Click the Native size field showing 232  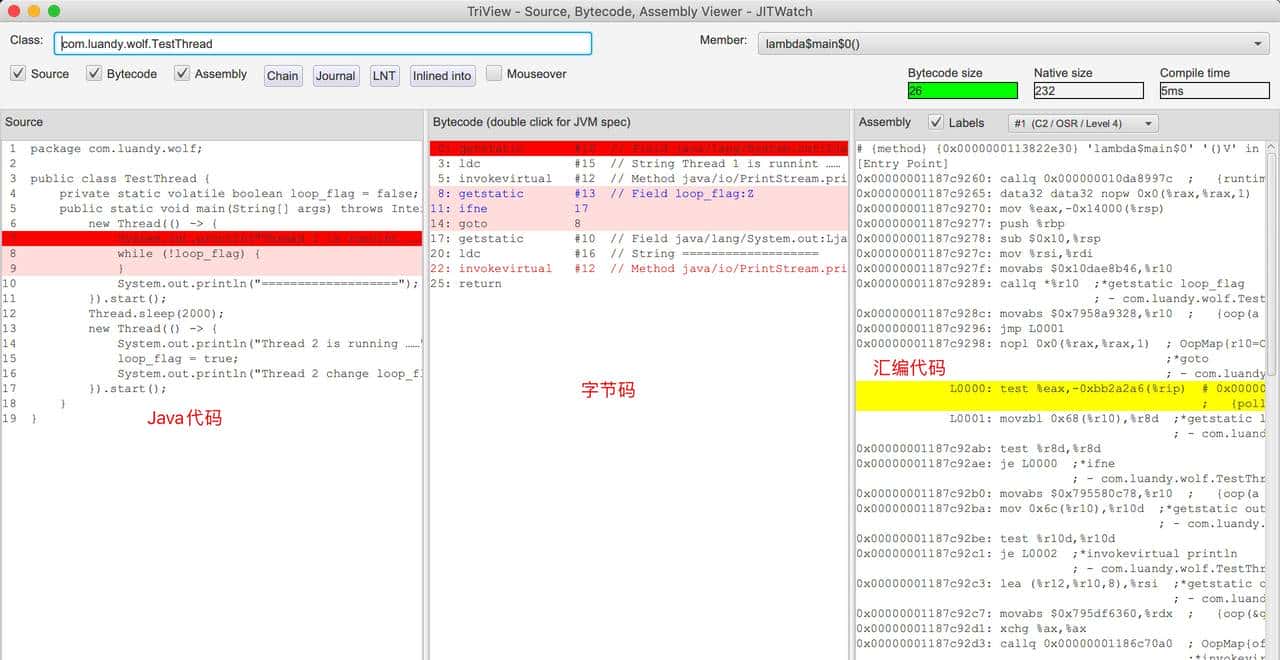[x=1088, y=91]
